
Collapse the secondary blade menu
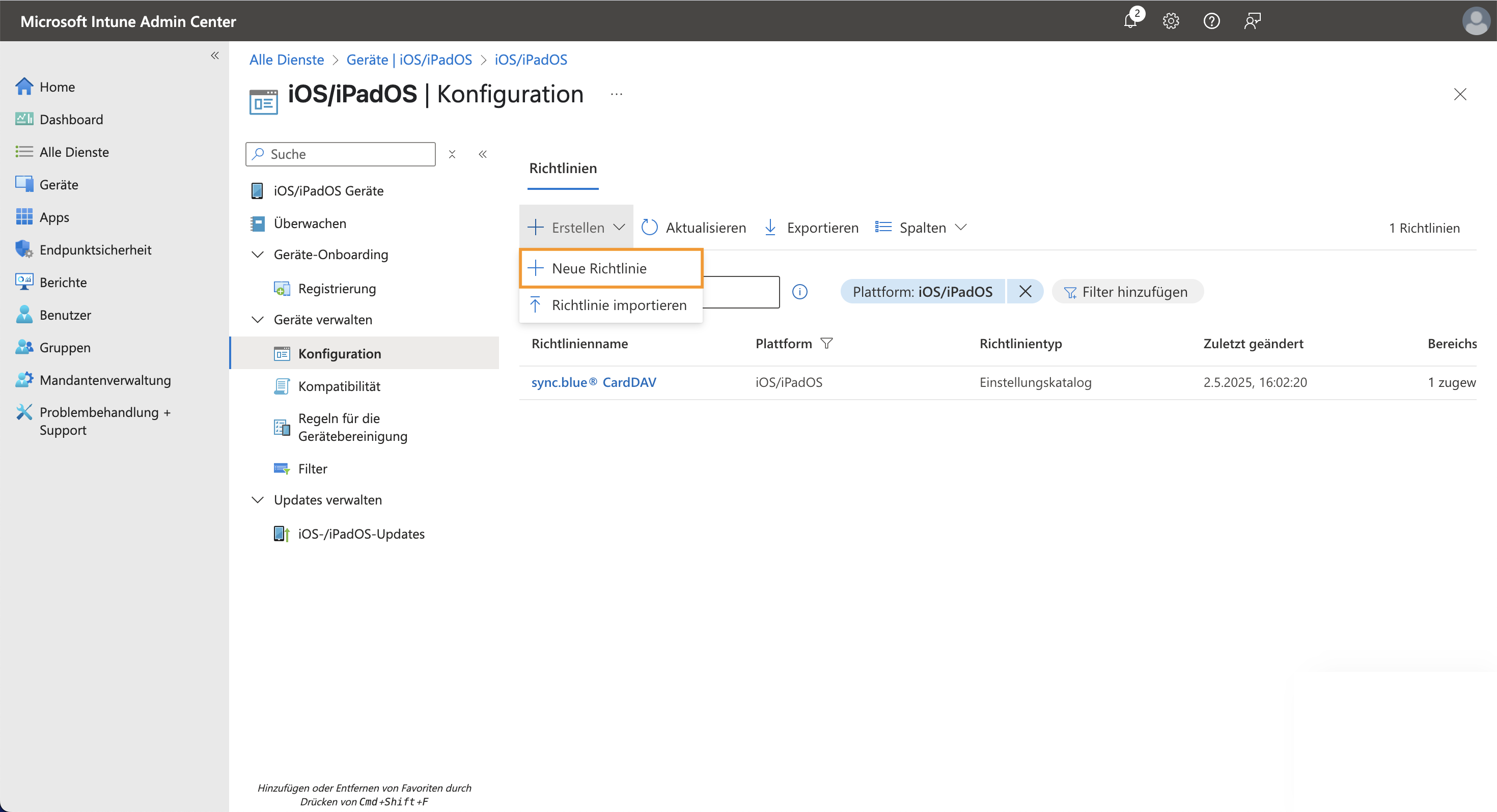pos(482,154)
